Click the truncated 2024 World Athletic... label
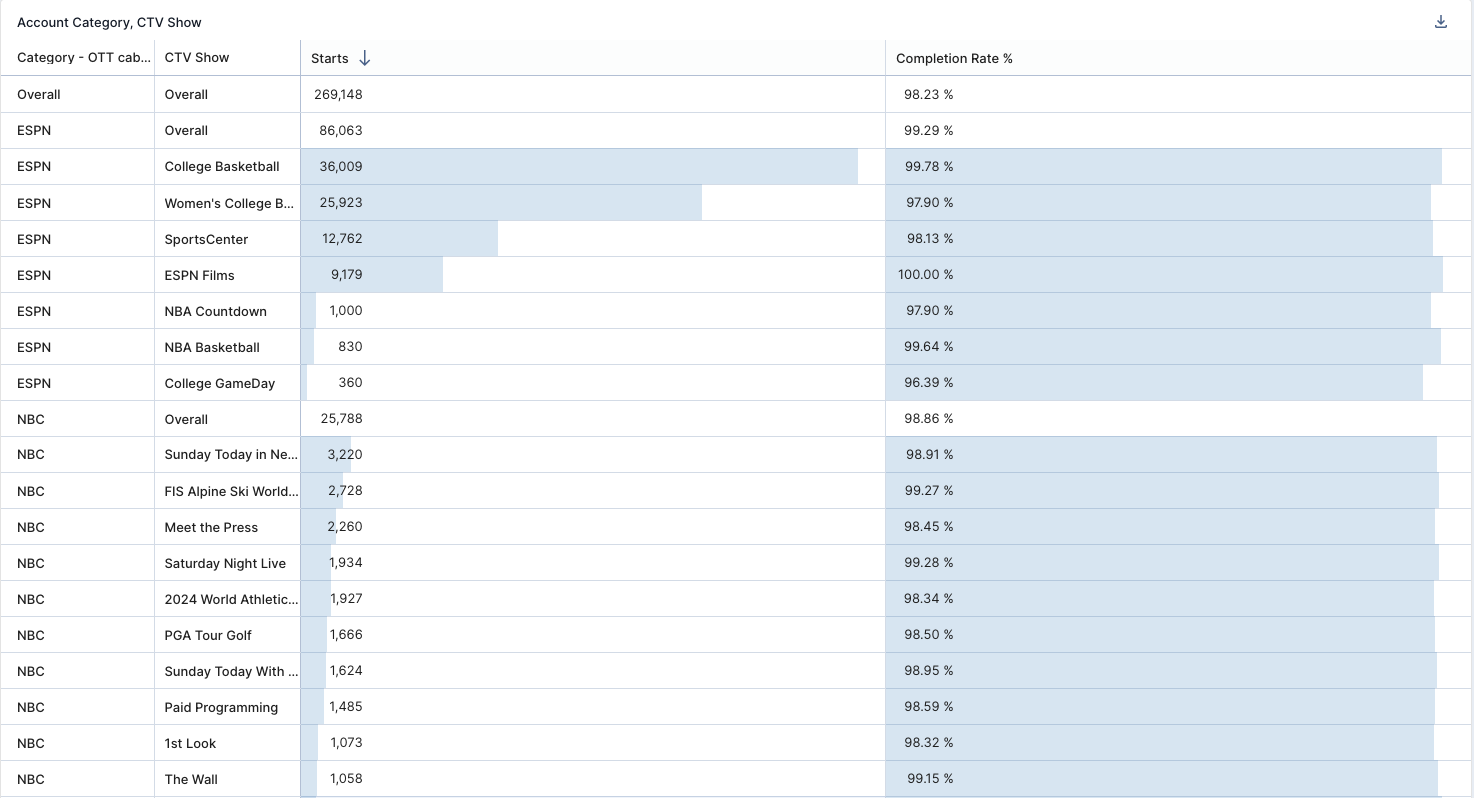The image size is (1474, 798). coord(231,599)
